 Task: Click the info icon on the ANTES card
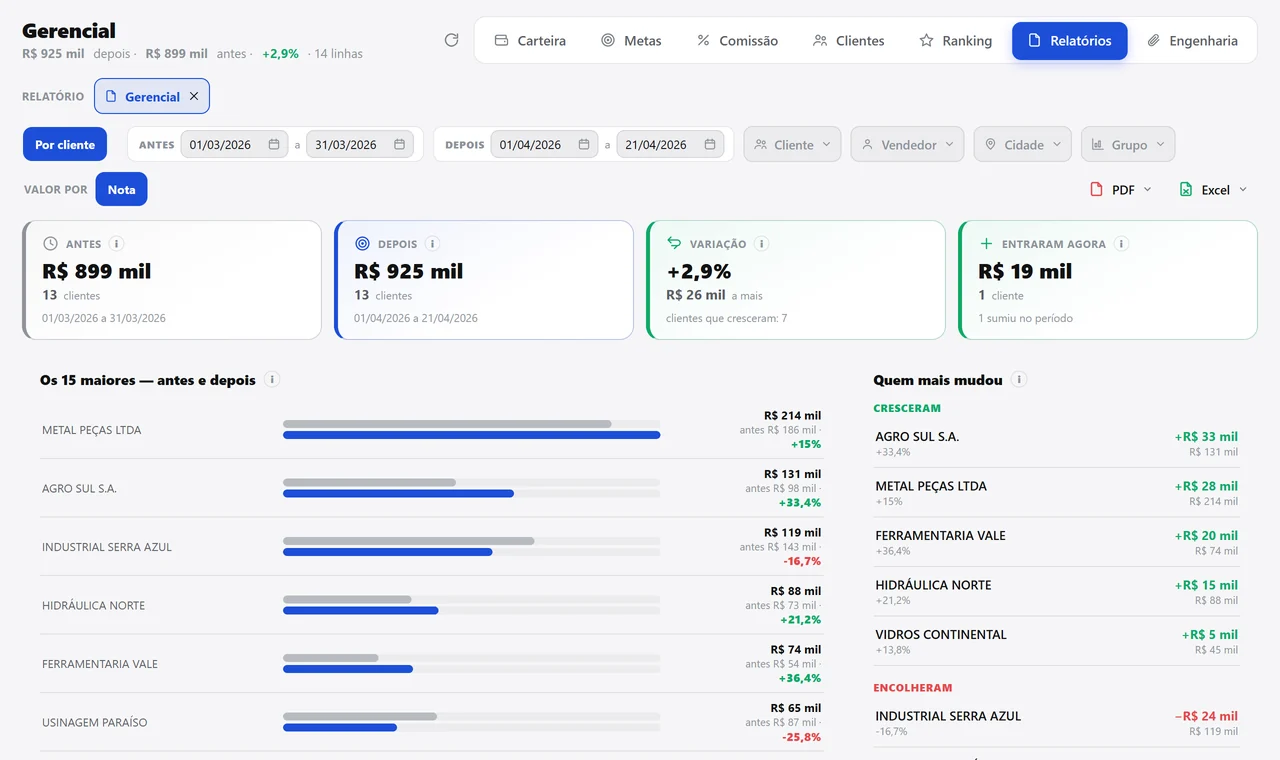coord(116,243)
